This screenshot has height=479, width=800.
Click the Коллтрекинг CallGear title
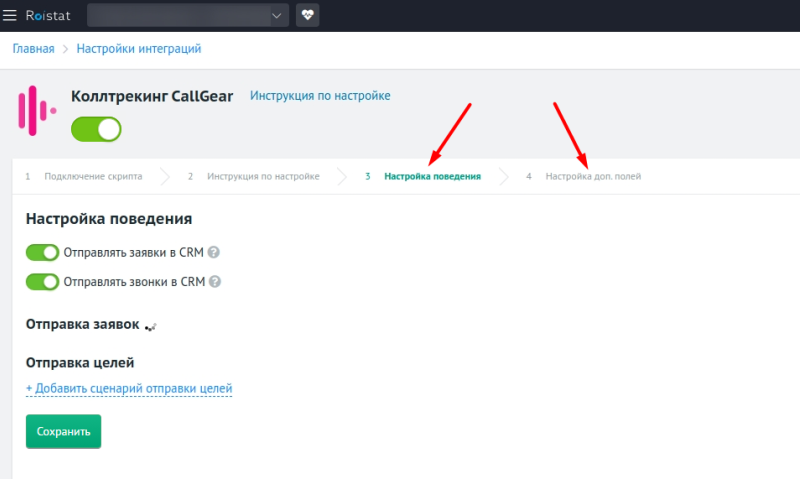(x=152, y=96)
